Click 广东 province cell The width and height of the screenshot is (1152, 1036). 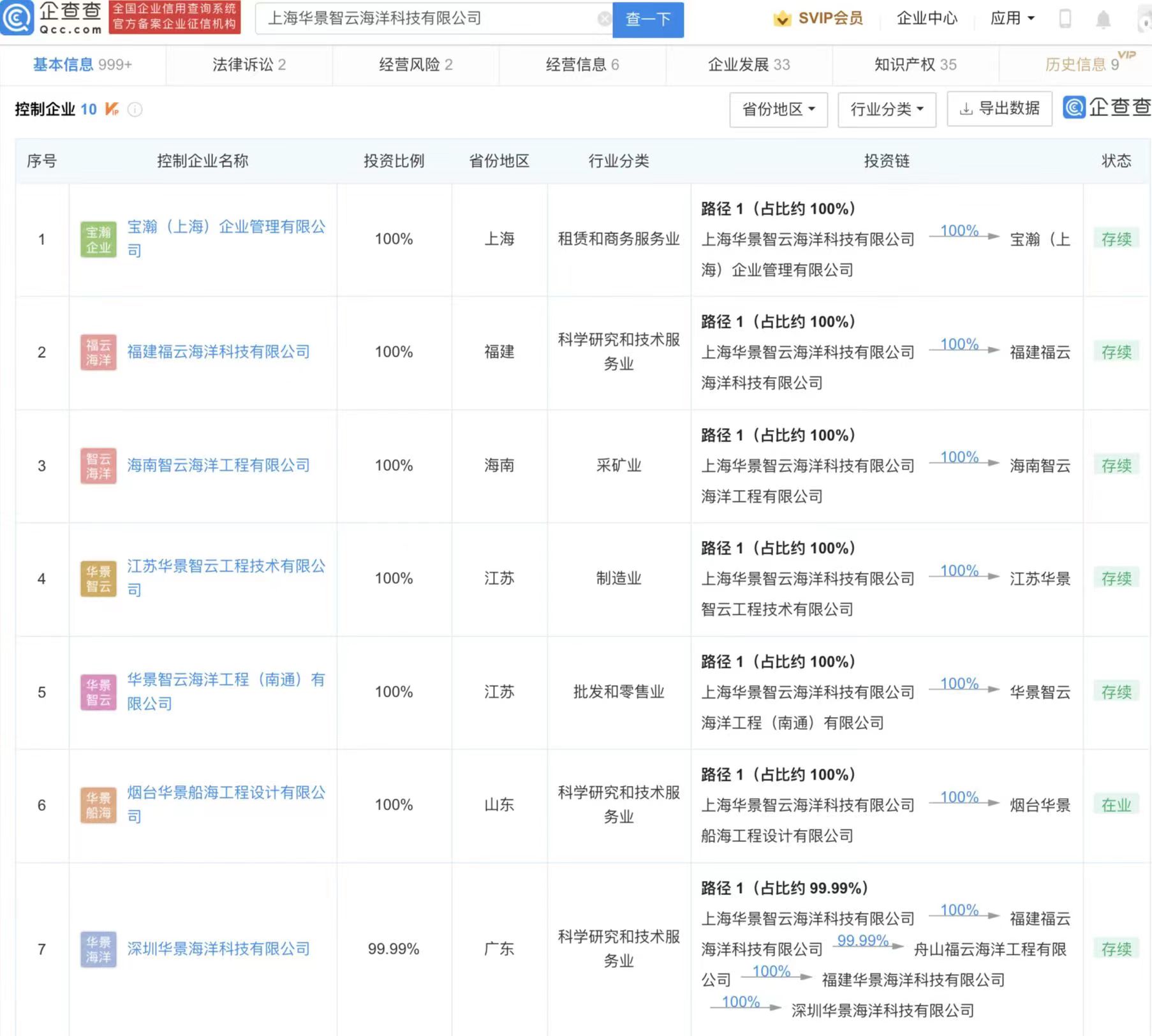(x=499, y=949)
